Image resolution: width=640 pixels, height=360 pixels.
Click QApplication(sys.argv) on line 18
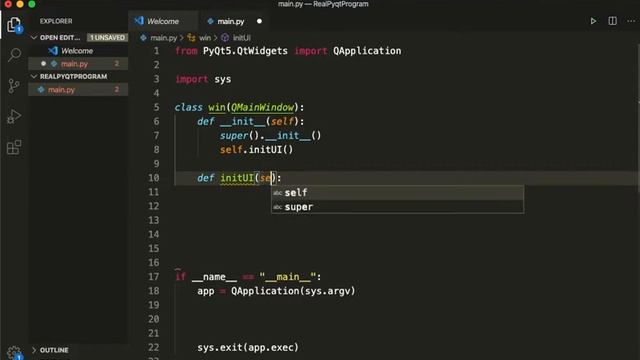point(293,291)
